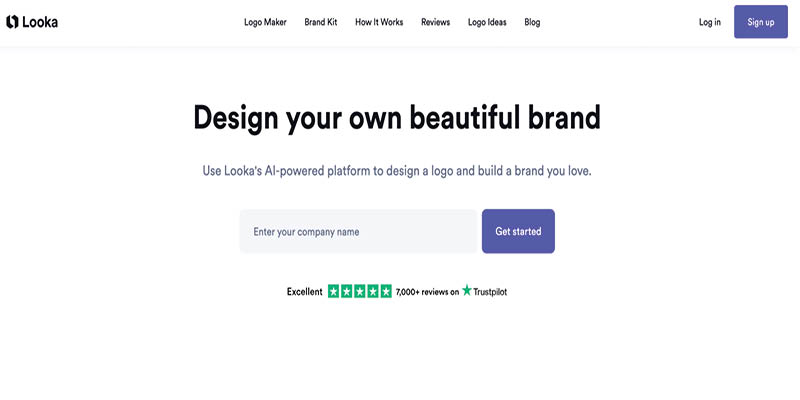Click the Excellent rating label
The width and height of the screenshot is (800, 400).
(305, 292)
